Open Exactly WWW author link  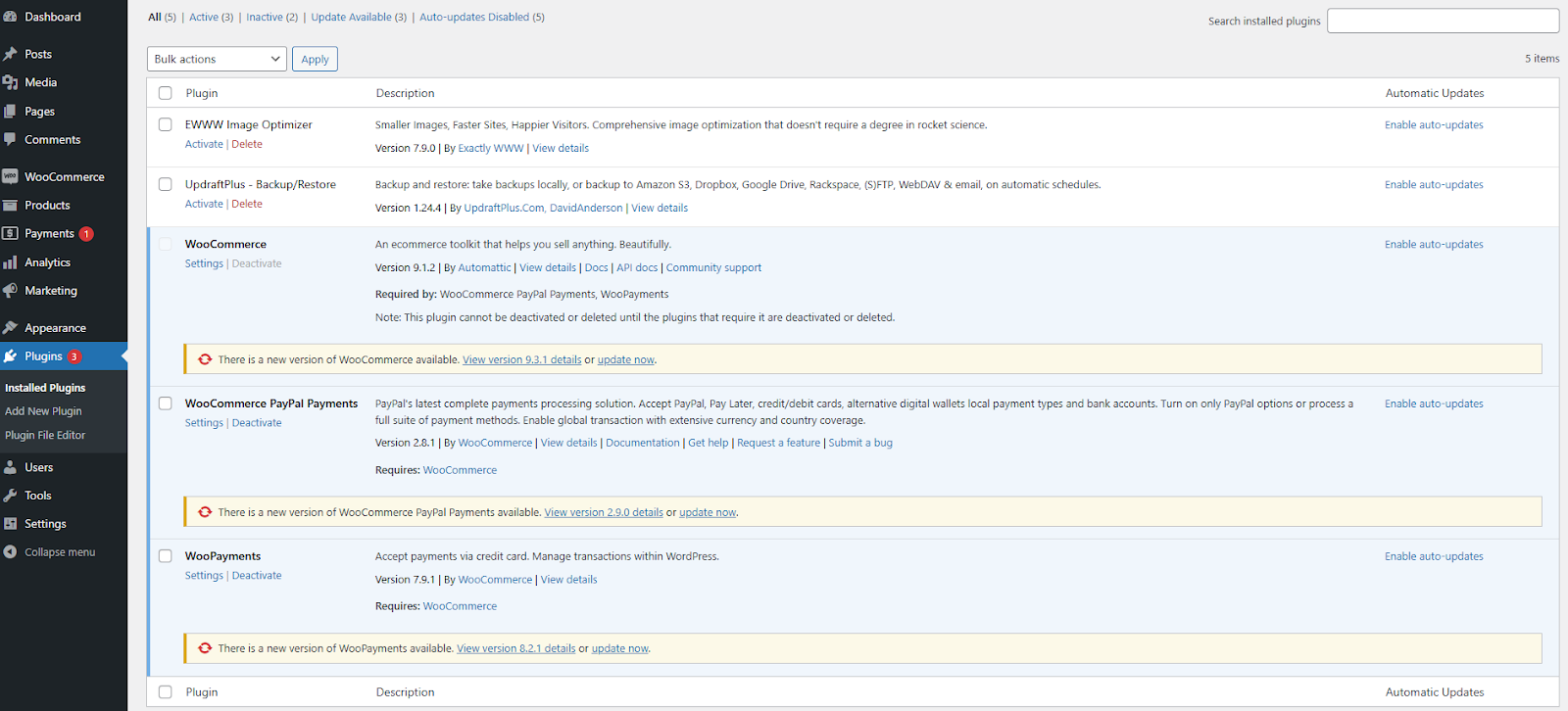tap(491, 148)
